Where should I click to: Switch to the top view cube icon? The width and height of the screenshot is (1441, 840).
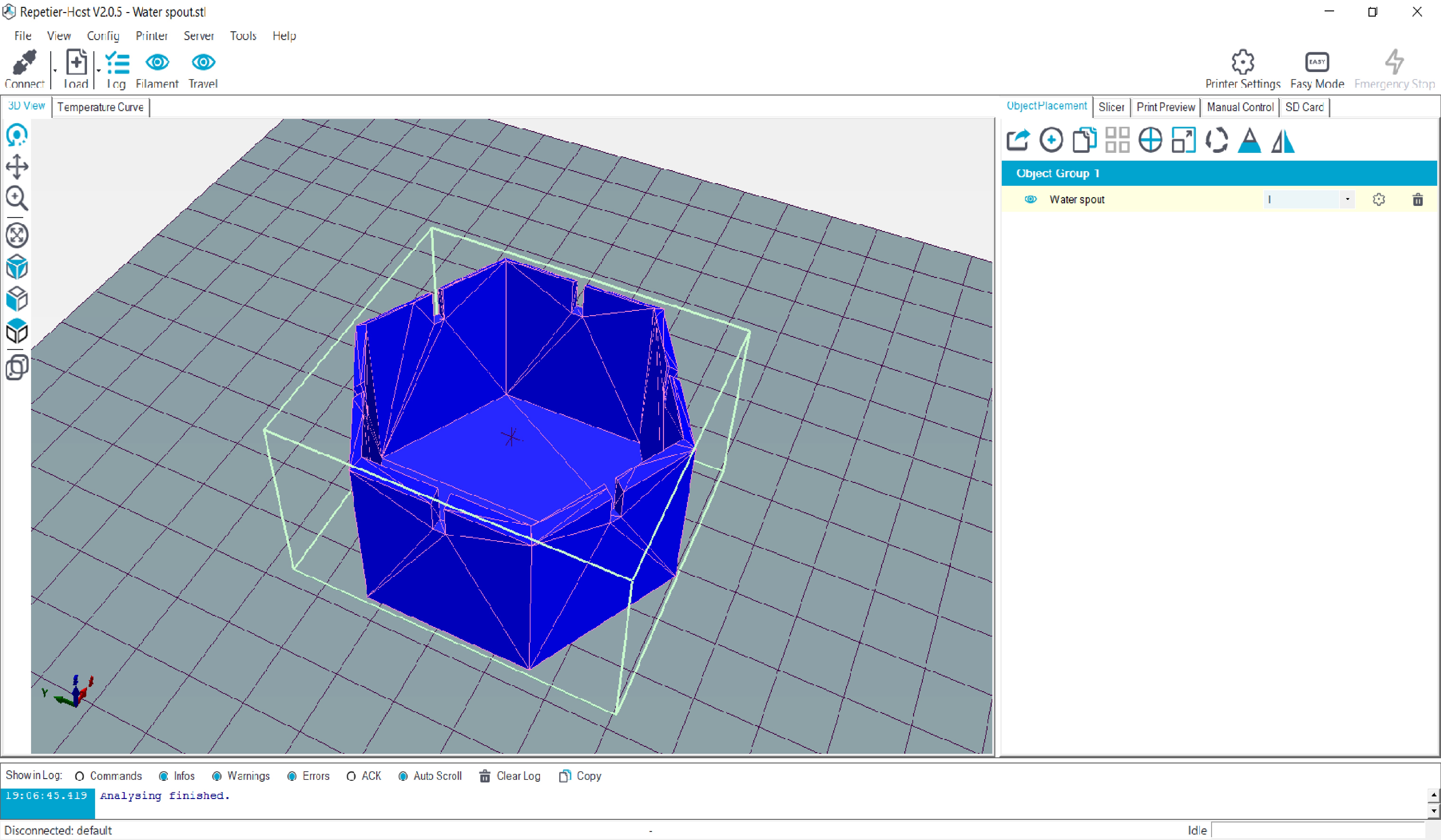[x=17, y=331]
